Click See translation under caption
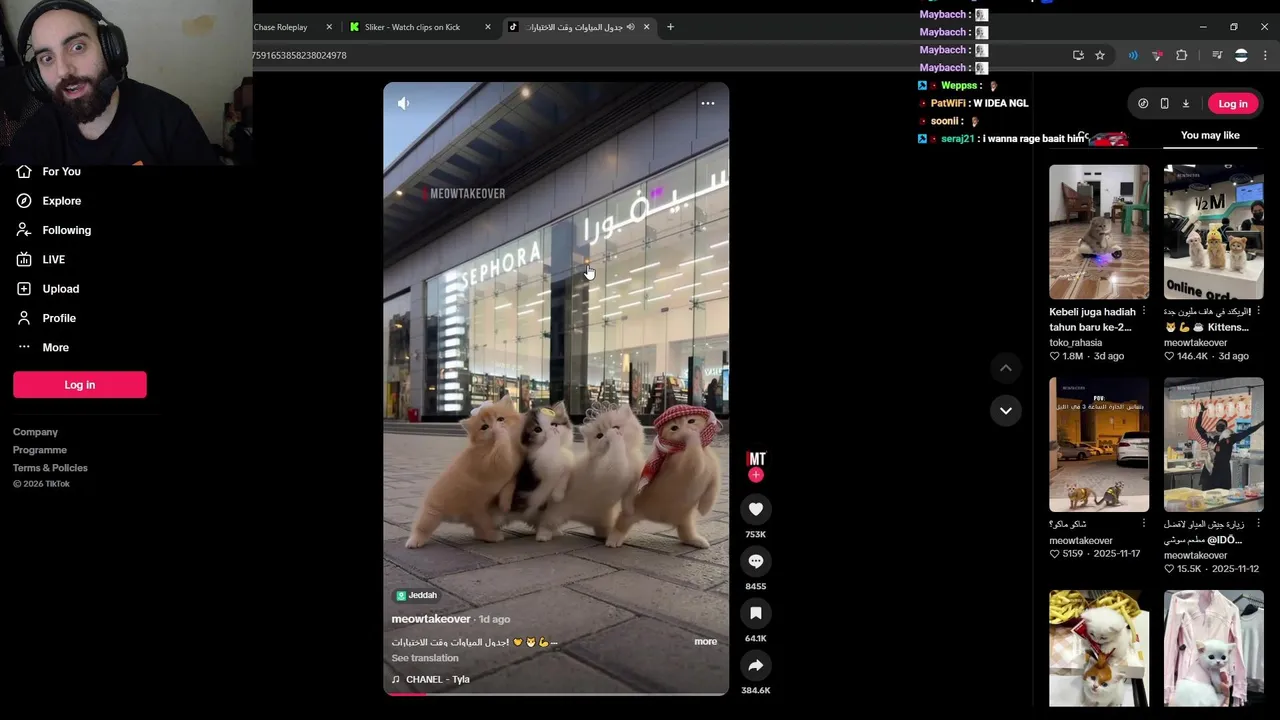1280x720 pixels. [x=425, y=658]
